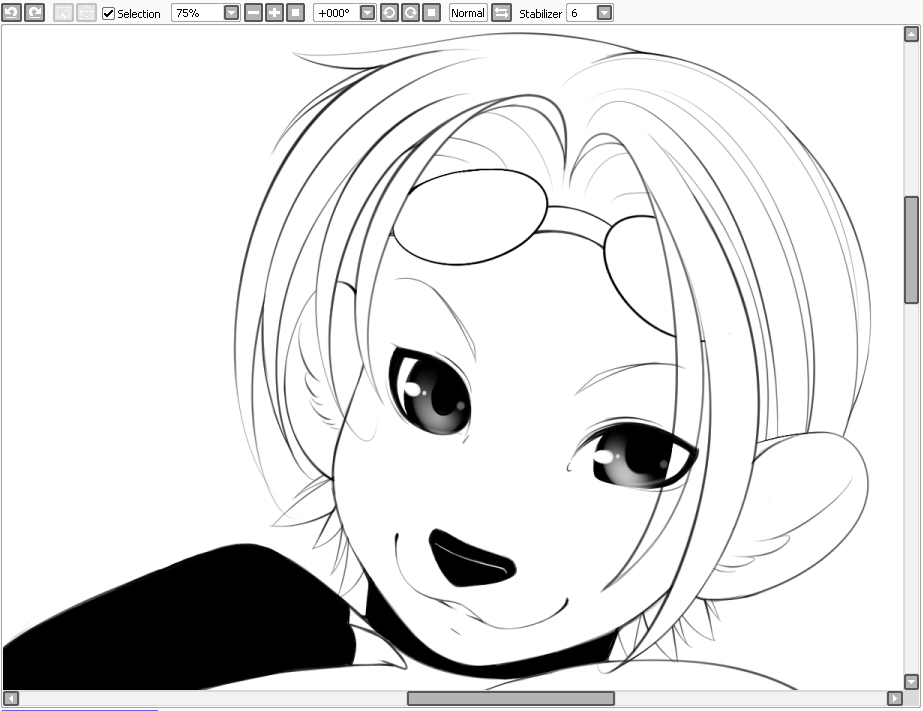The height and width of the screenshot is (711, 923).
Task: Reset canvas rotation angle
Action: 431,13
